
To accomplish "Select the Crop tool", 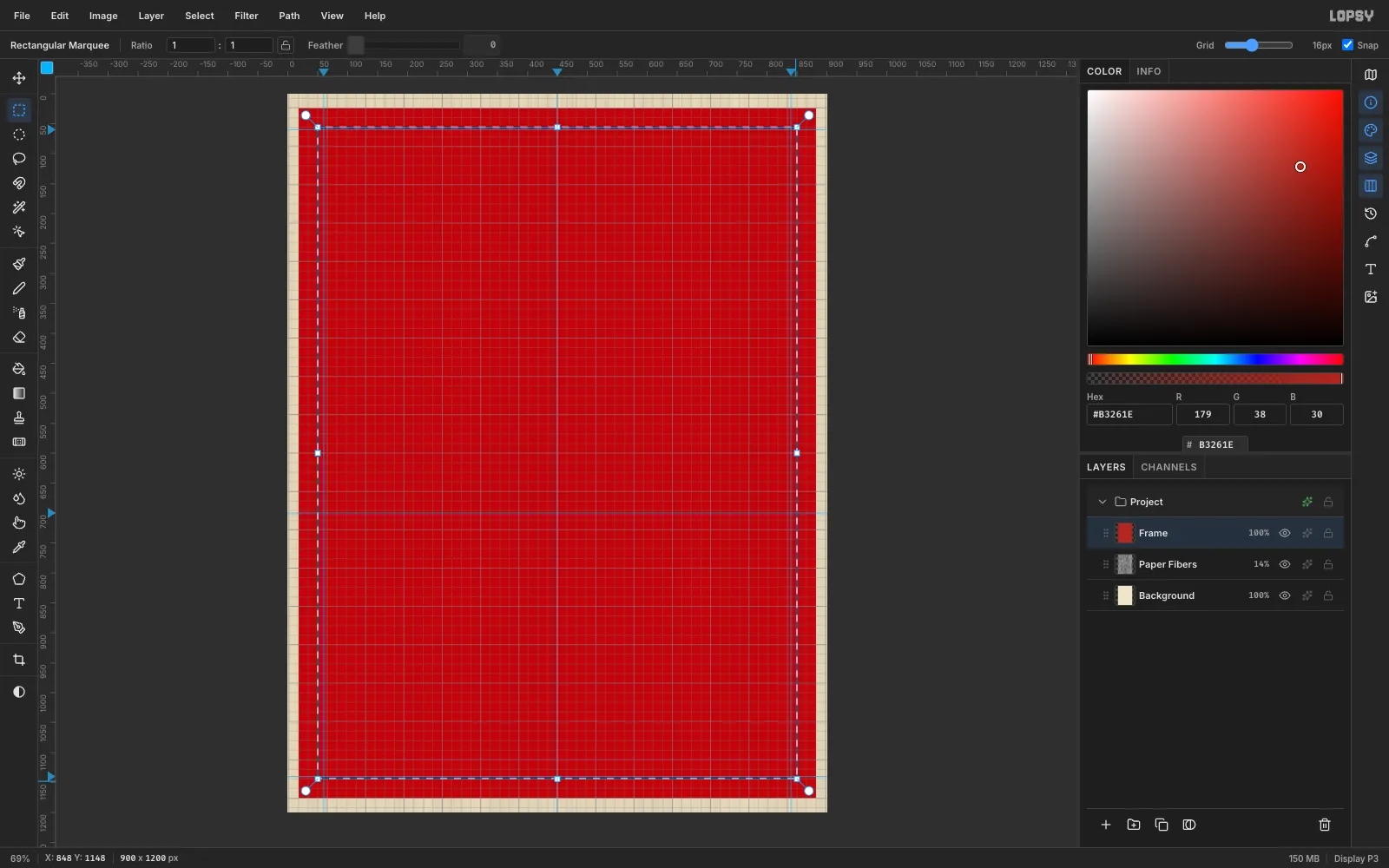I will [x=19, y=660].
